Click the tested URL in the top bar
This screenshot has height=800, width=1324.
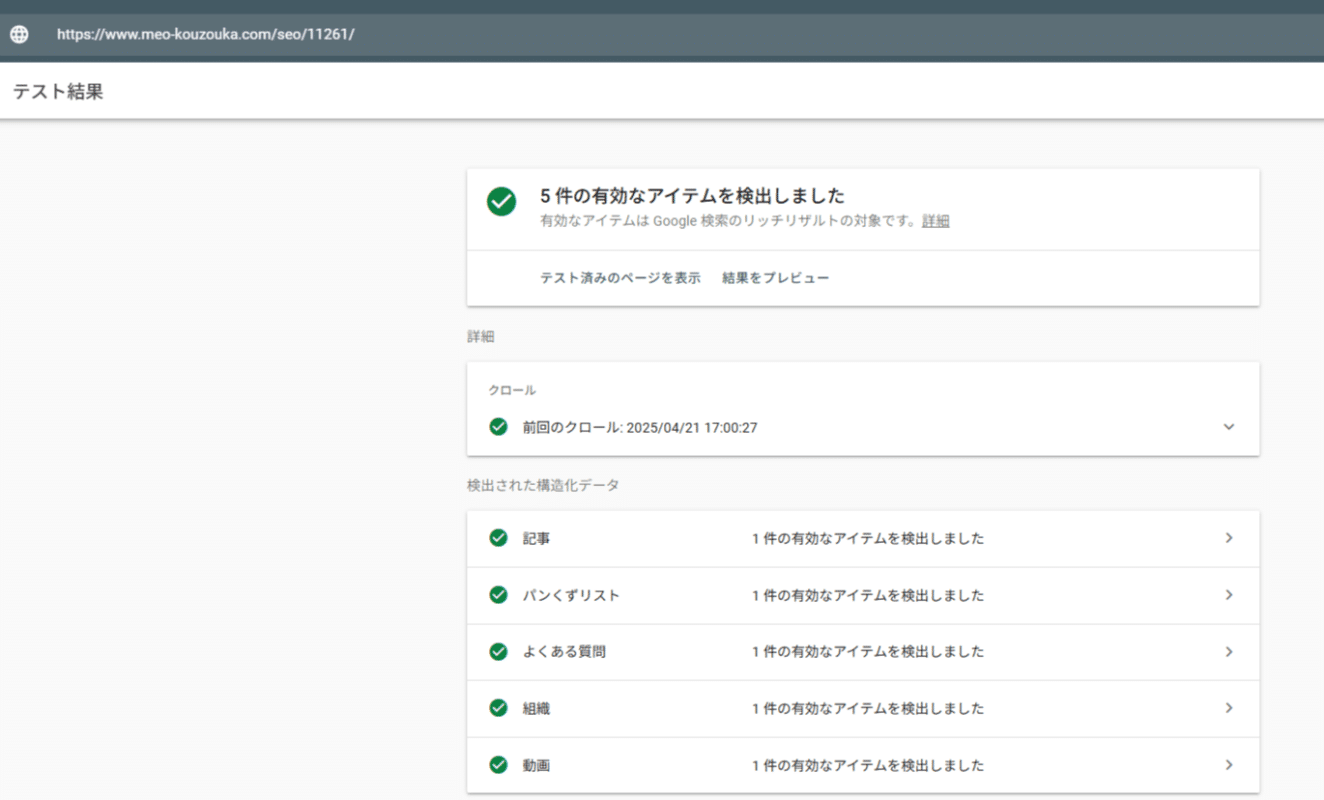[206, 34]
